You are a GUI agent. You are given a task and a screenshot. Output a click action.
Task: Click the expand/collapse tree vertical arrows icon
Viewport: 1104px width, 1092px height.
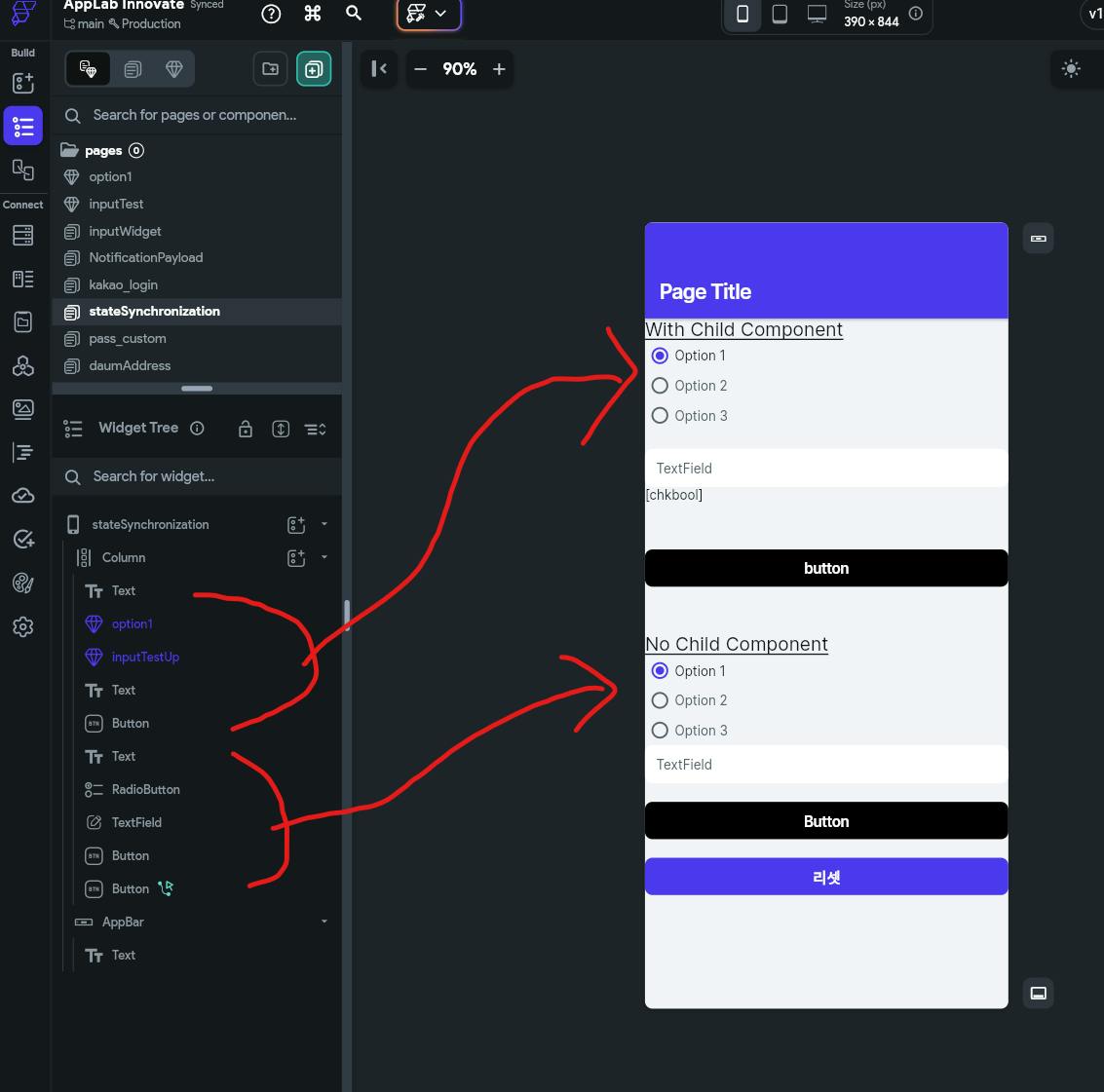pyautogui.click(x=281, y=429)
